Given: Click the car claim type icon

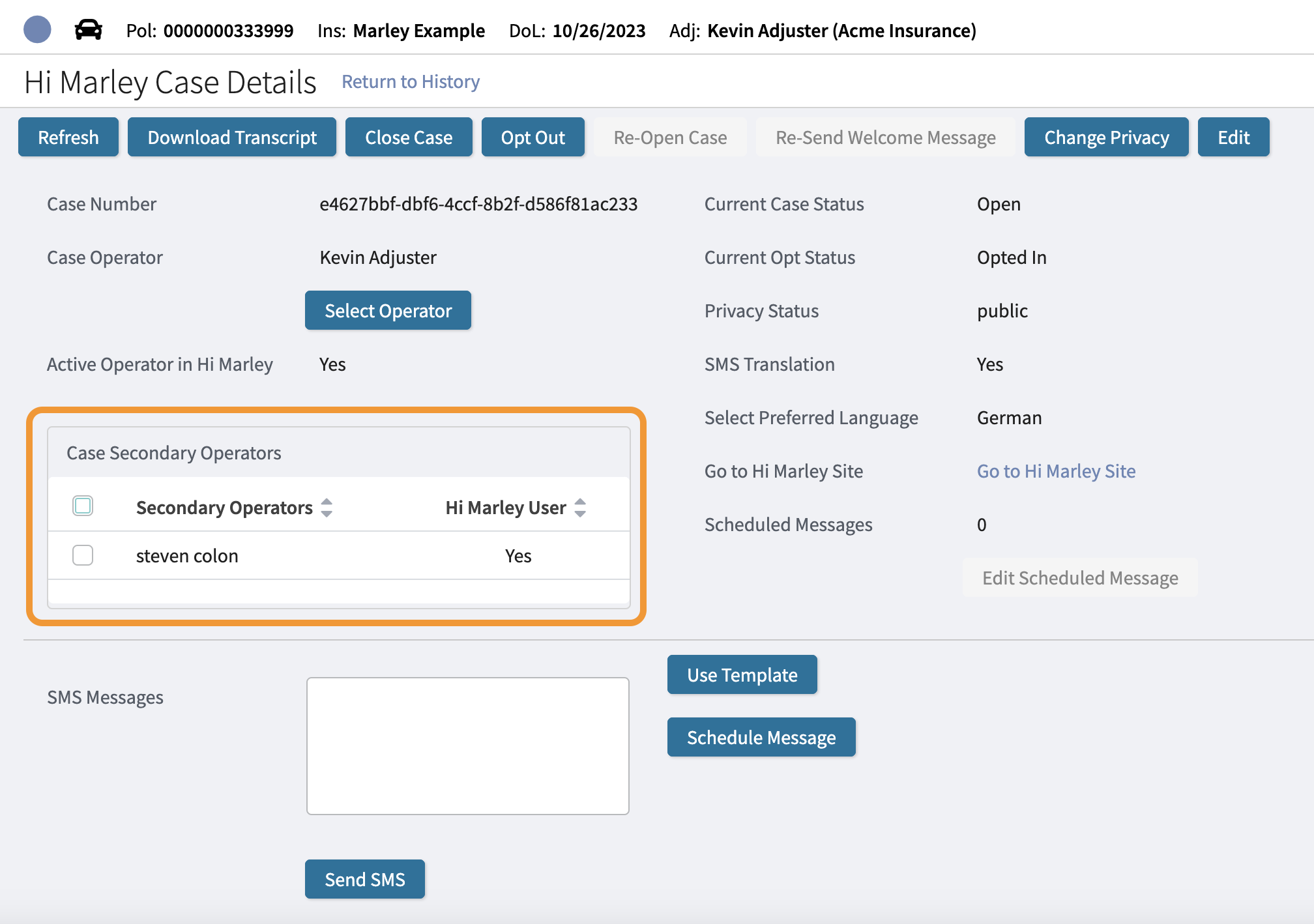Looking at the screenshot, I should (88, 29).
